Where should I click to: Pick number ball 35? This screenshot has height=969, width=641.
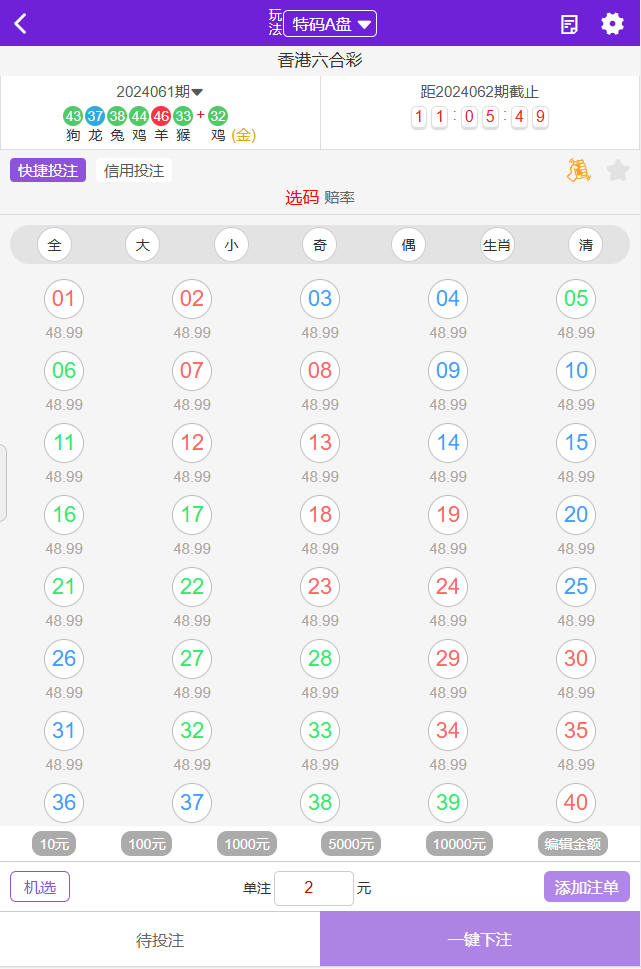[576, 730]
